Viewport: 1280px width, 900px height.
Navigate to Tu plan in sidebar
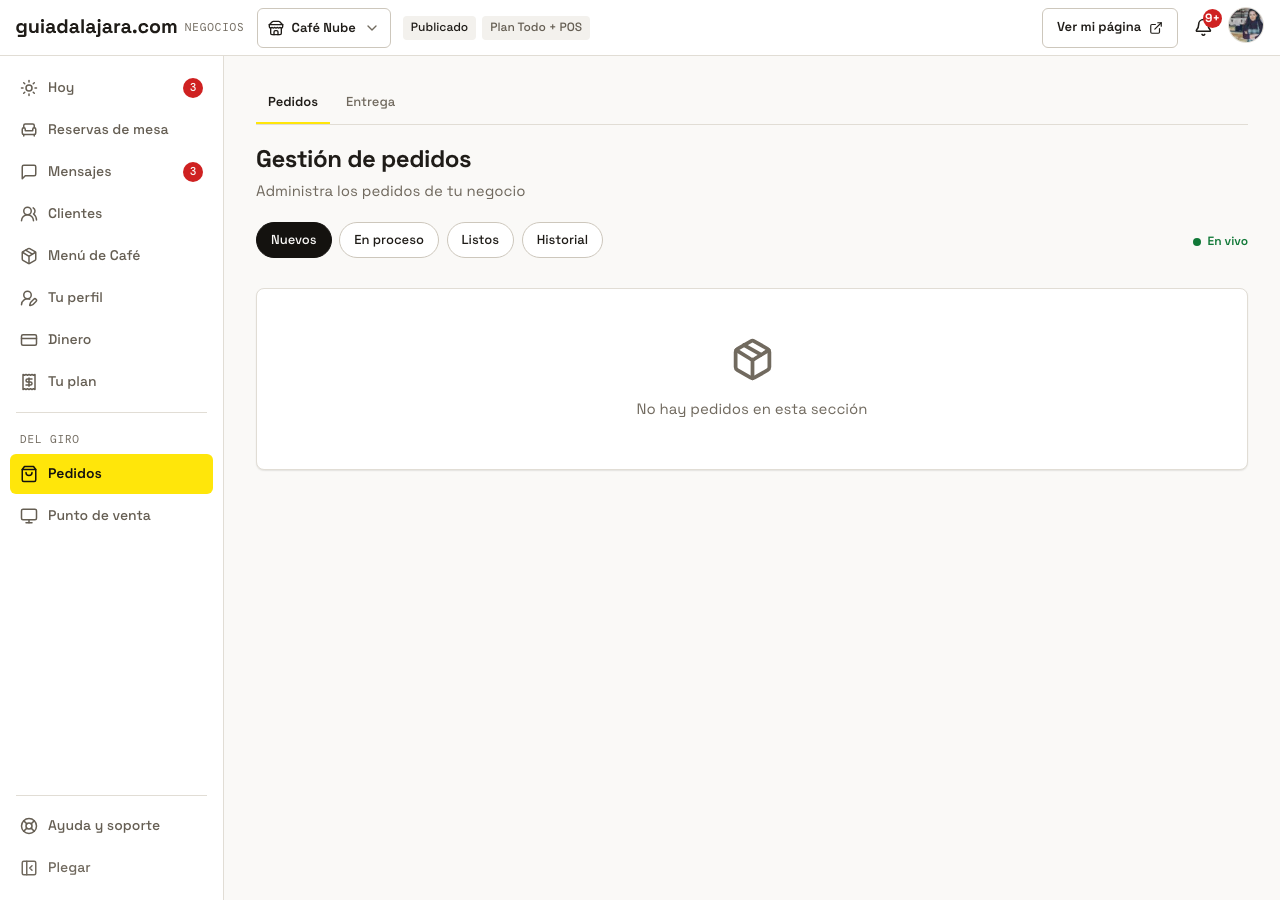pos(111,382)
